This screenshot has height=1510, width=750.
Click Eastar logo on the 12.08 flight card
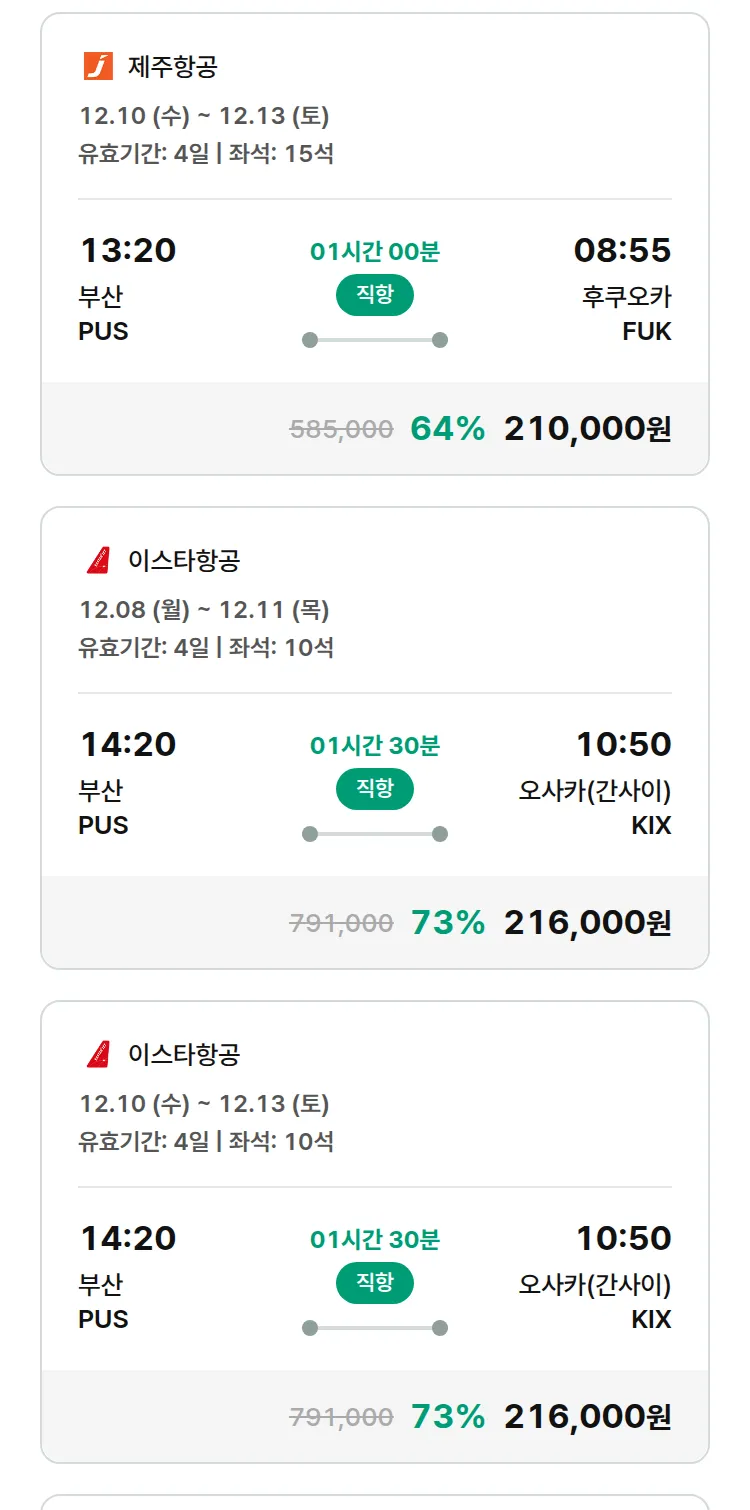pos(98,560)
